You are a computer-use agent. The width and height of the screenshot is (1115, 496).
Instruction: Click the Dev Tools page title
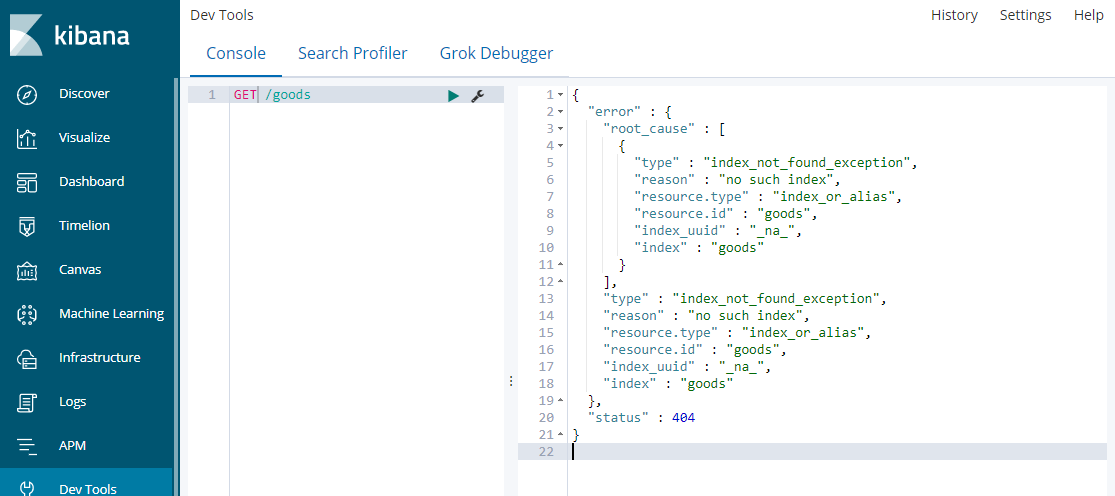[x=222, y=15]
